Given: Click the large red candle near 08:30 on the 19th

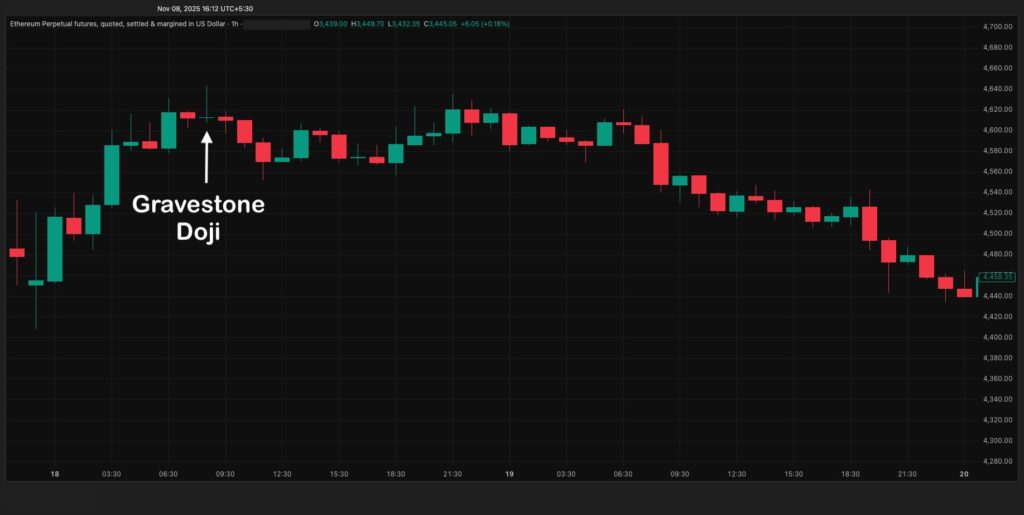Looking at the screenshot, I should [x=661, y=164].
